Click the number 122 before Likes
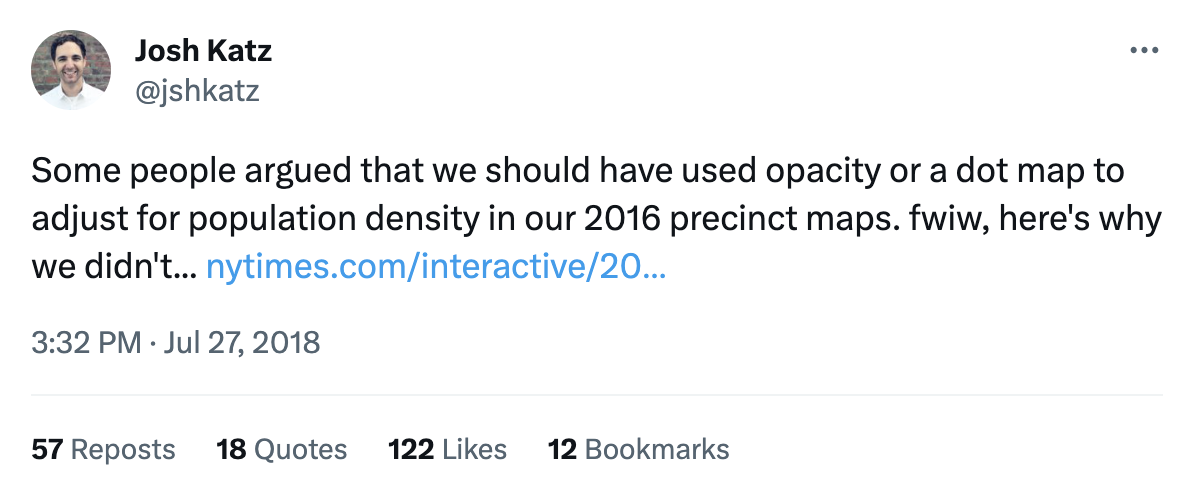The width and height of the screenshot is (1190, 496). [411, 450]
